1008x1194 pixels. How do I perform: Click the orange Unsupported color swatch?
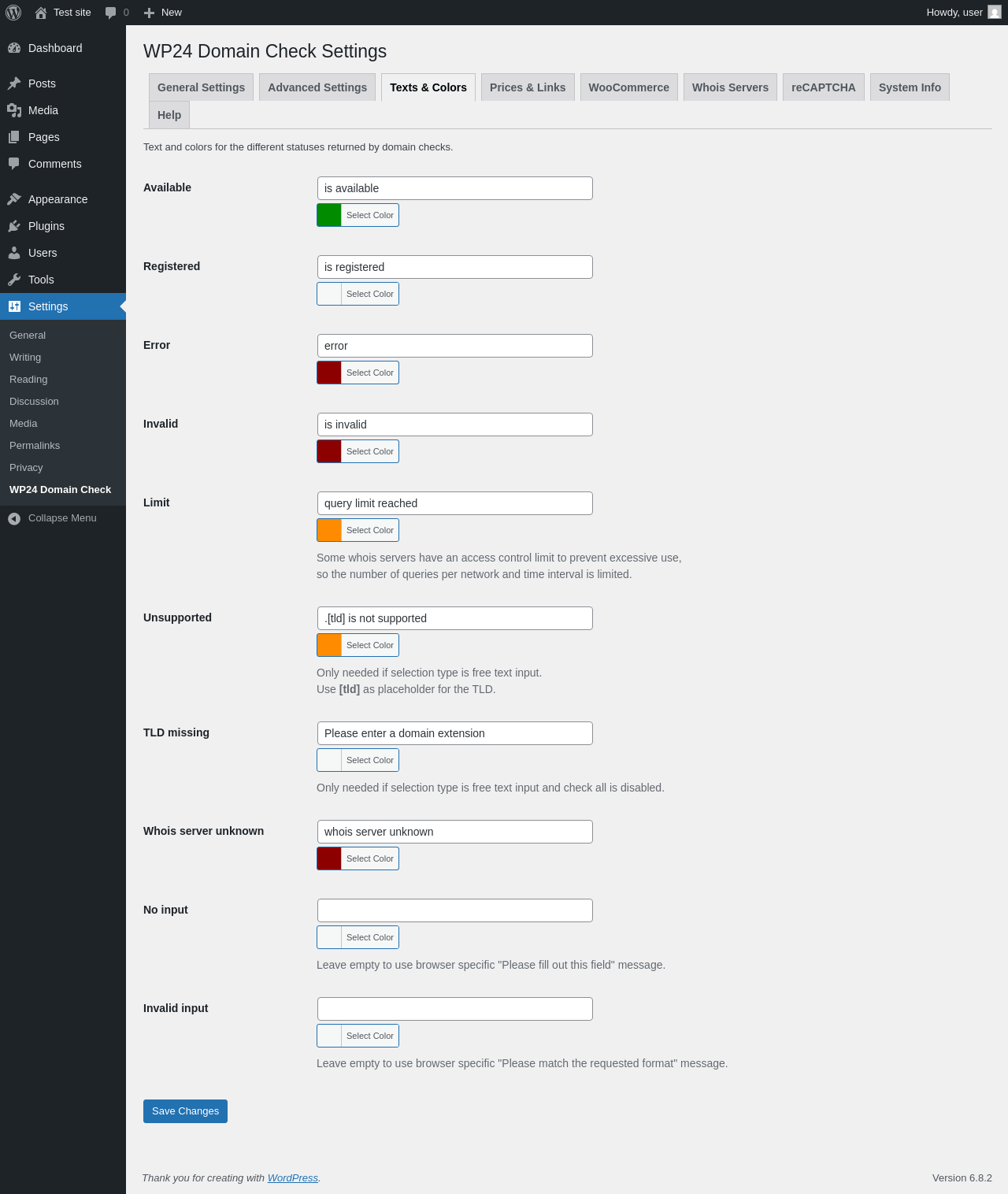(x=329, y=645)
